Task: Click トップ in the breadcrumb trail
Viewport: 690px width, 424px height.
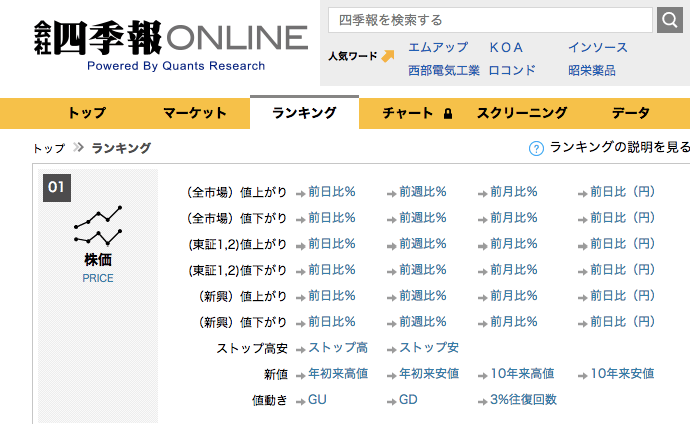Action: click(x=49, y=148)
